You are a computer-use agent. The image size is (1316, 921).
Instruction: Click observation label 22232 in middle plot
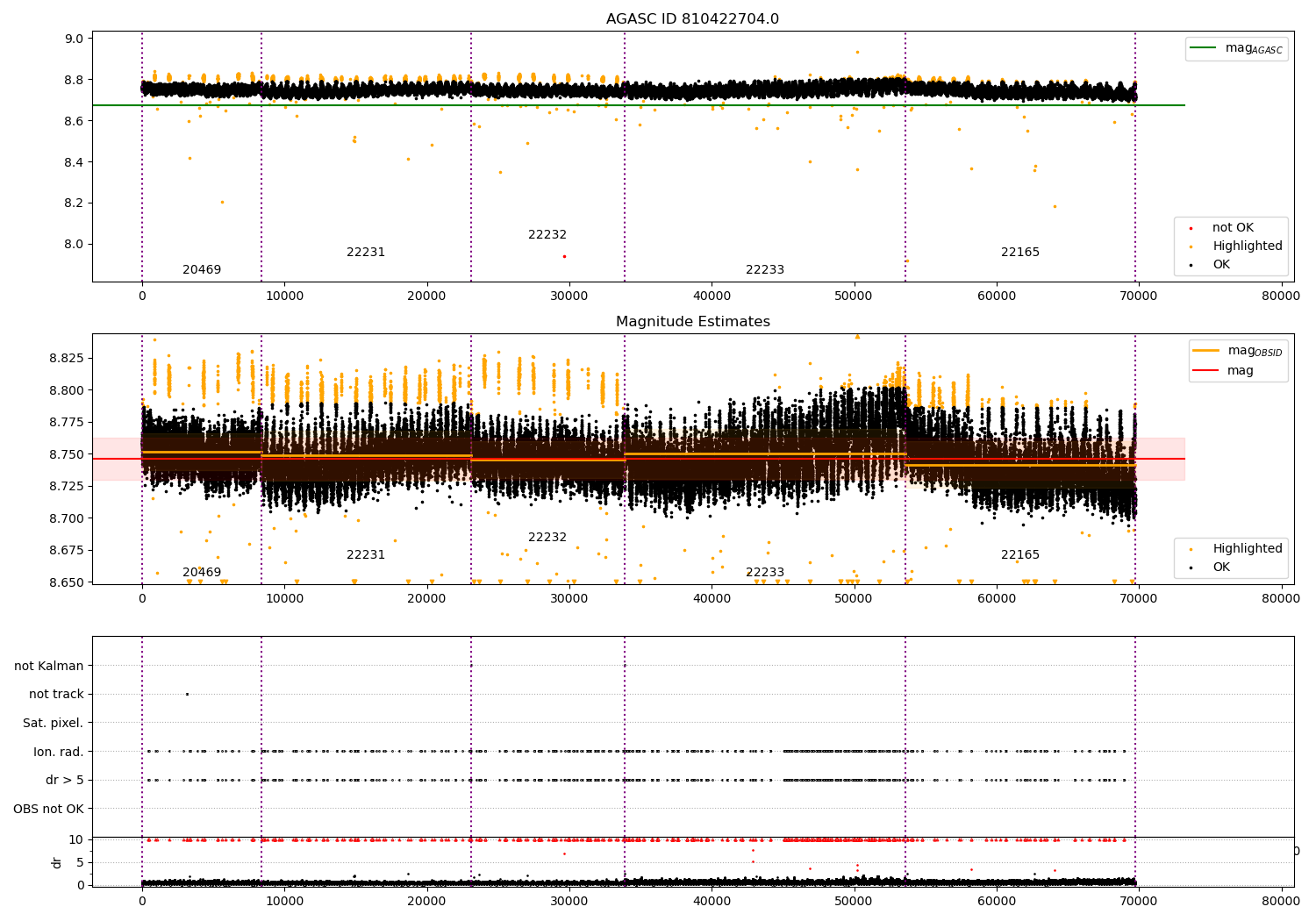pos(547,538)
